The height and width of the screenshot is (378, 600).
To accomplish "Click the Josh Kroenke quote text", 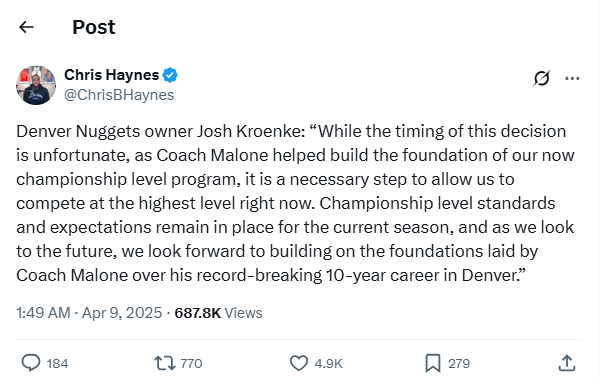I will click(295, 203).
